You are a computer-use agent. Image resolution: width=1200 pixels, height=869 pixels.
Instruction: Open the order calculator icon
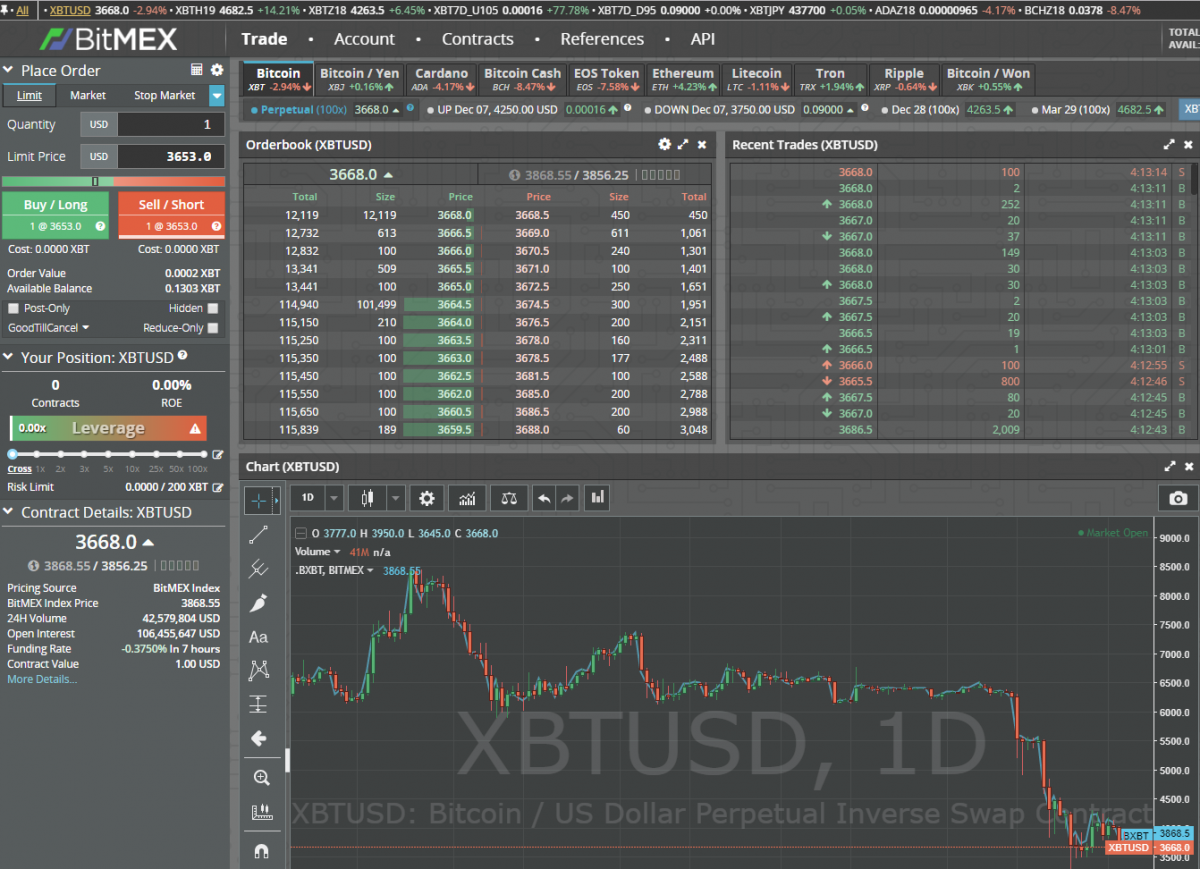(x=197, y=70)
